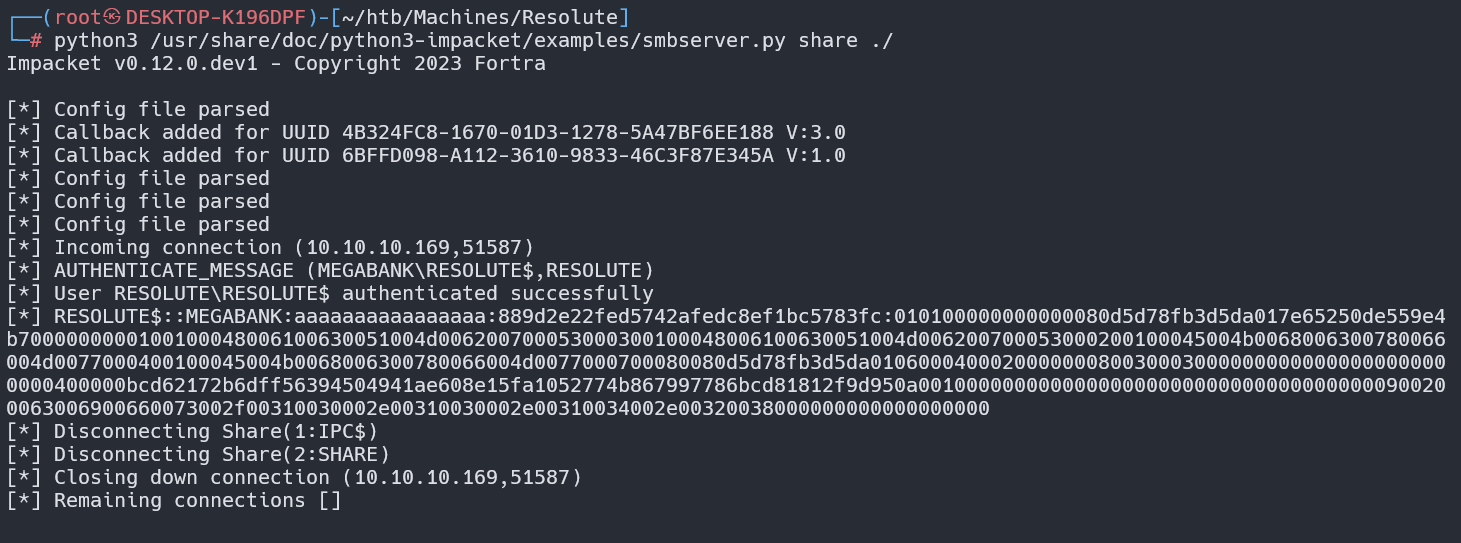The width and height of the screenshot is (1461, 543).
Task: Click the Closing down connection line
Action: pyautogui.click(x=294, y=478)
